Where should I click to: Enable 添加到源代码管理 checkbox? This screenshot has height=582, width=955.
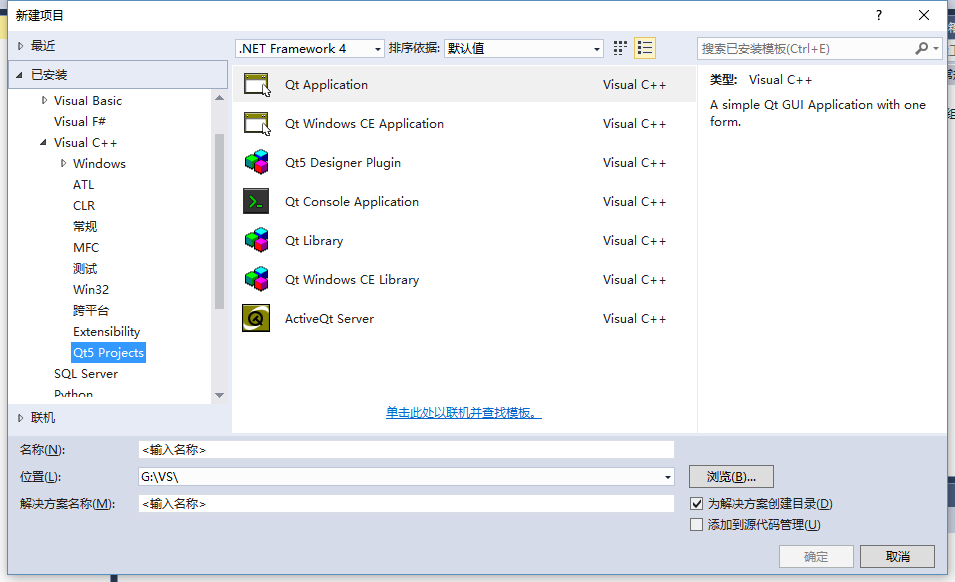697,525
